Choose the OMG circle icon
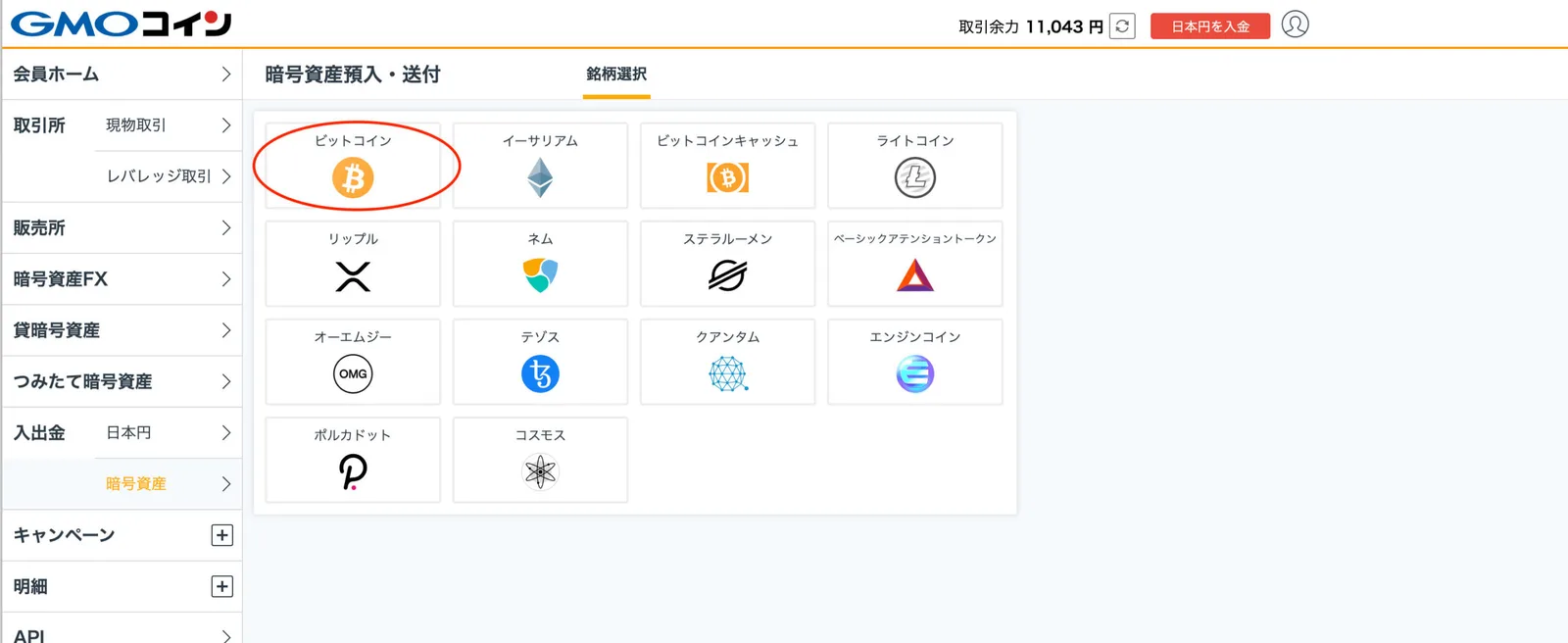 coord(353,373)
